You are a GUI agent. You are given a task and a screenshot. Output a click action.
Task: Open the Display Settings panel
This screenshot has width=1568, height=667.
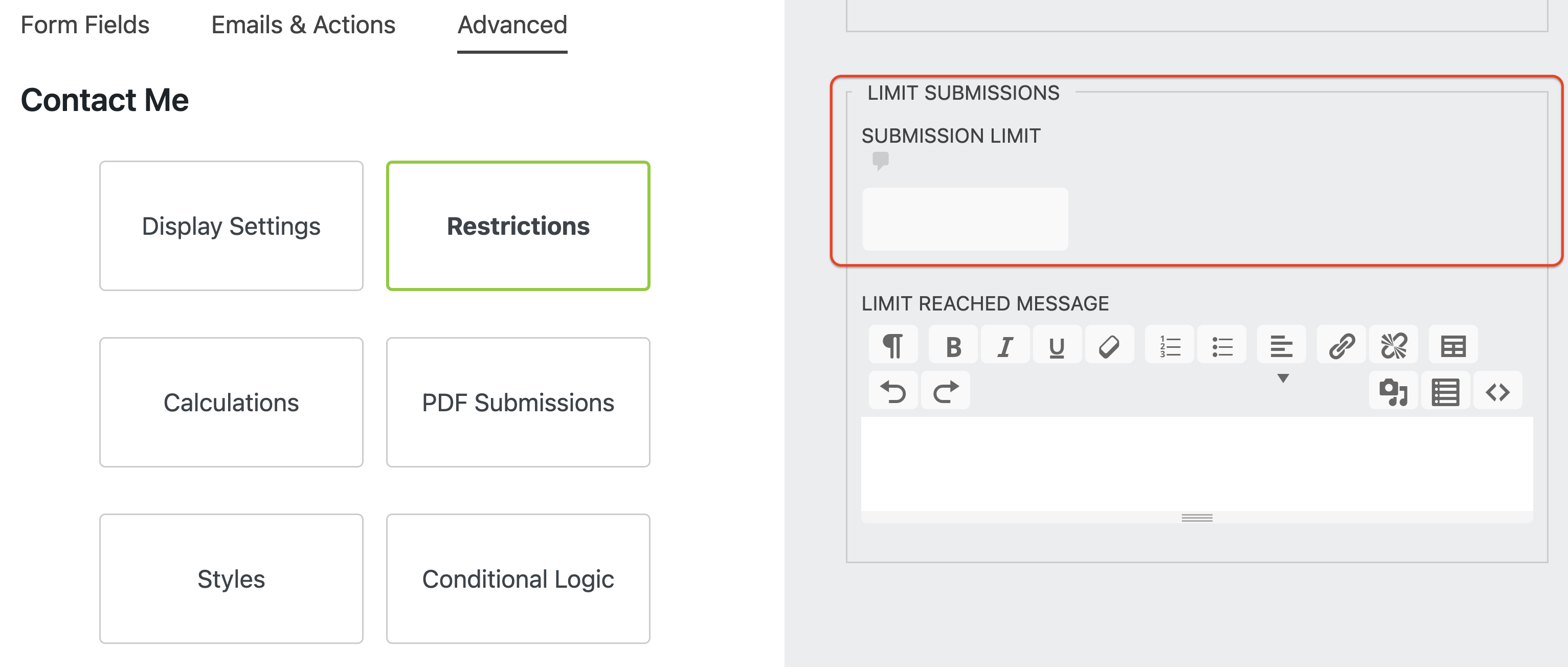tap(231, 226)
